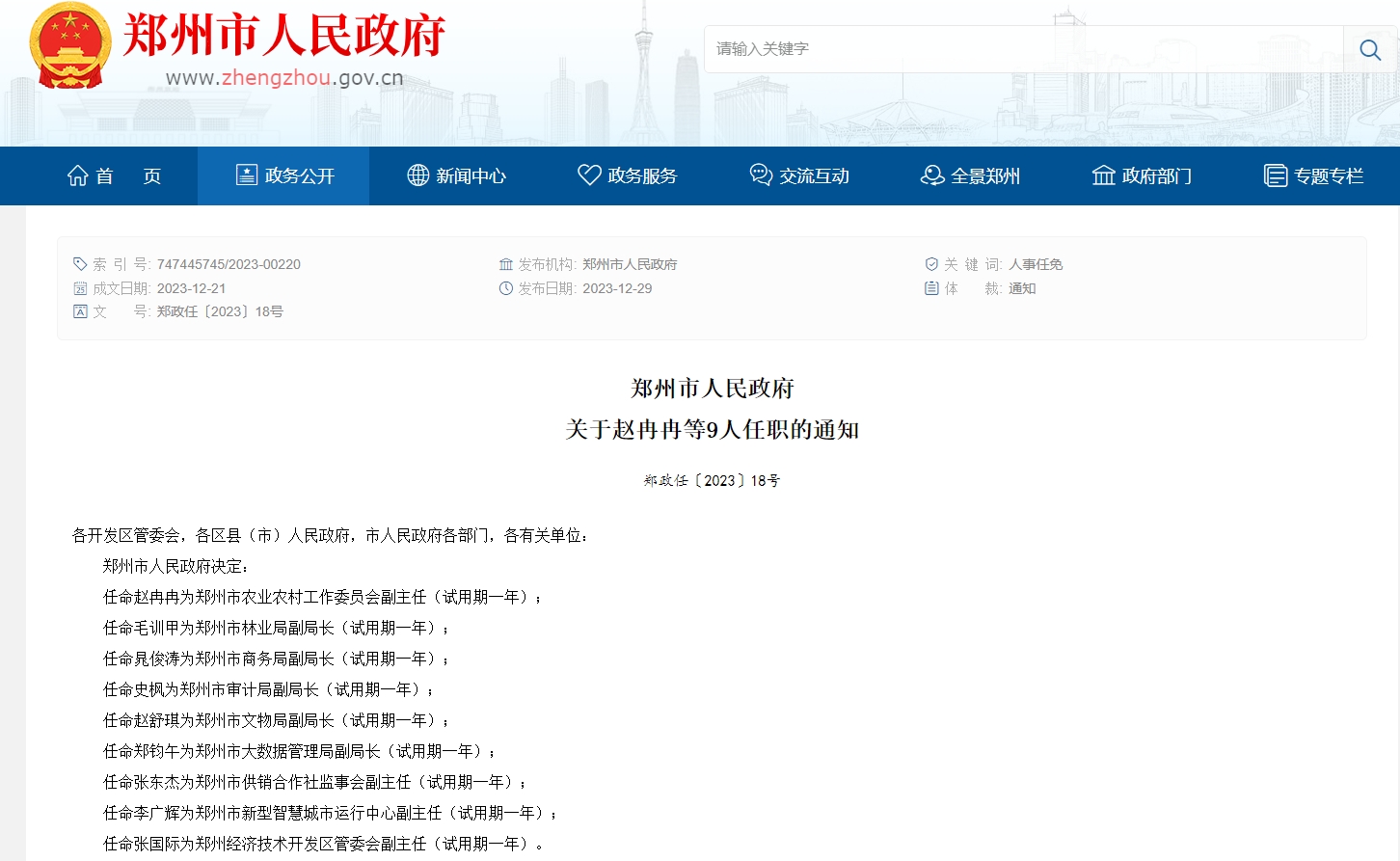Image resolution: width=1400 pixels, height=861 pixels.
Task: Click the line appointing 张国际
Action: (x=323, y=844)
